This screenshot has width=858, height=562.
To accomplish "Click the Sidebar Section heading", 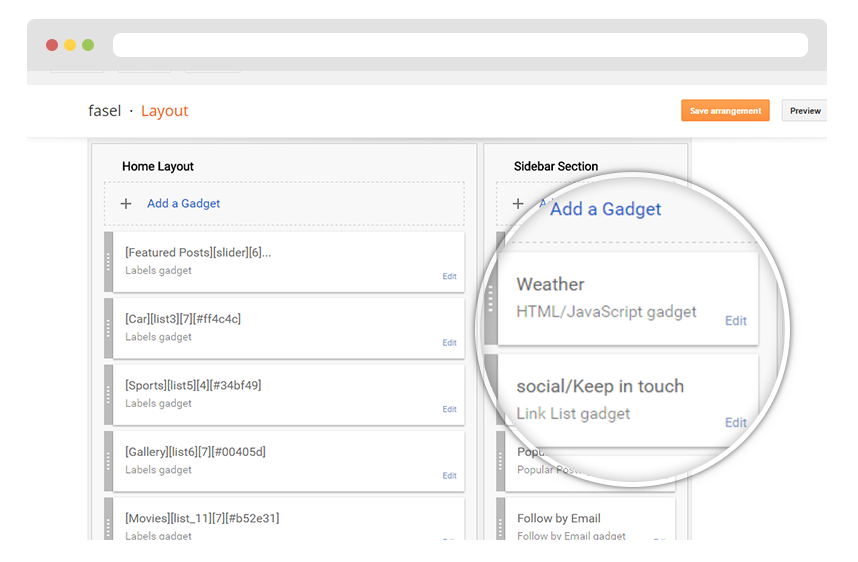I will 555,166.
